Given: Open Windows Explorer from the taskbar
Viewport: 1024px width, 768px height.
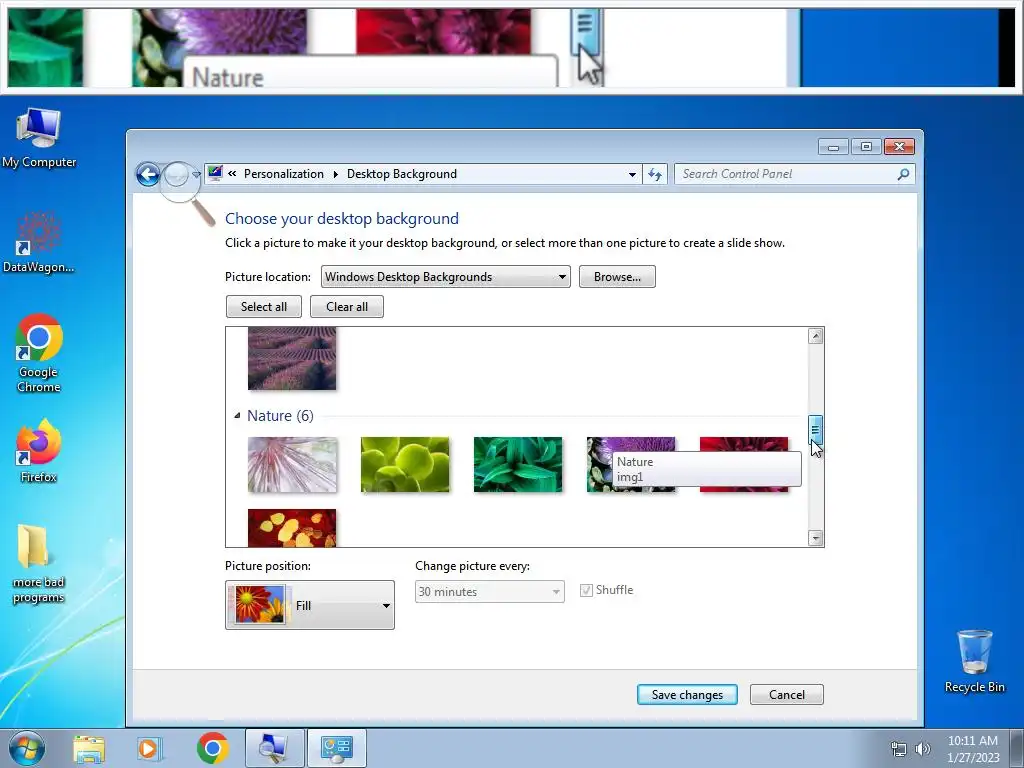Looking at the screenshot, I should [x=89, y=748].
